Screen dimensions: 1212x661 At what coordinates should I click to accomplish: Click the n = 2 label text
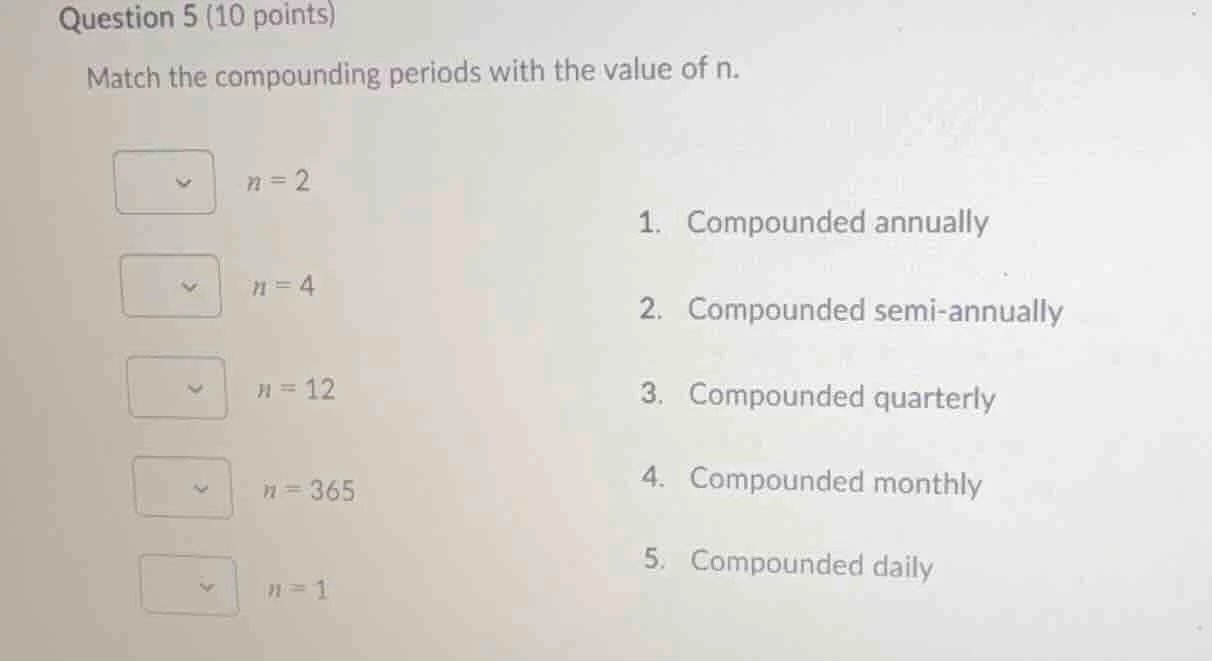pyautogui.click(x=278, y=181)
